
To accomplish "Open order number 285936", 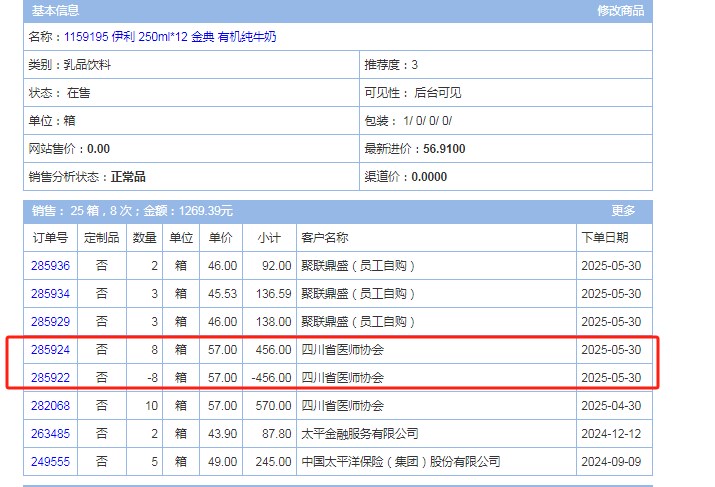I will (51, 266).
